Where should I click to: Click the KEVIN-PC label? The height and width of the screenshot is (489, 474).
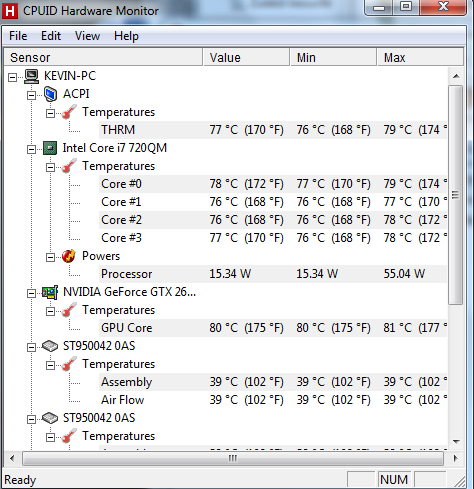coord(70,76)
